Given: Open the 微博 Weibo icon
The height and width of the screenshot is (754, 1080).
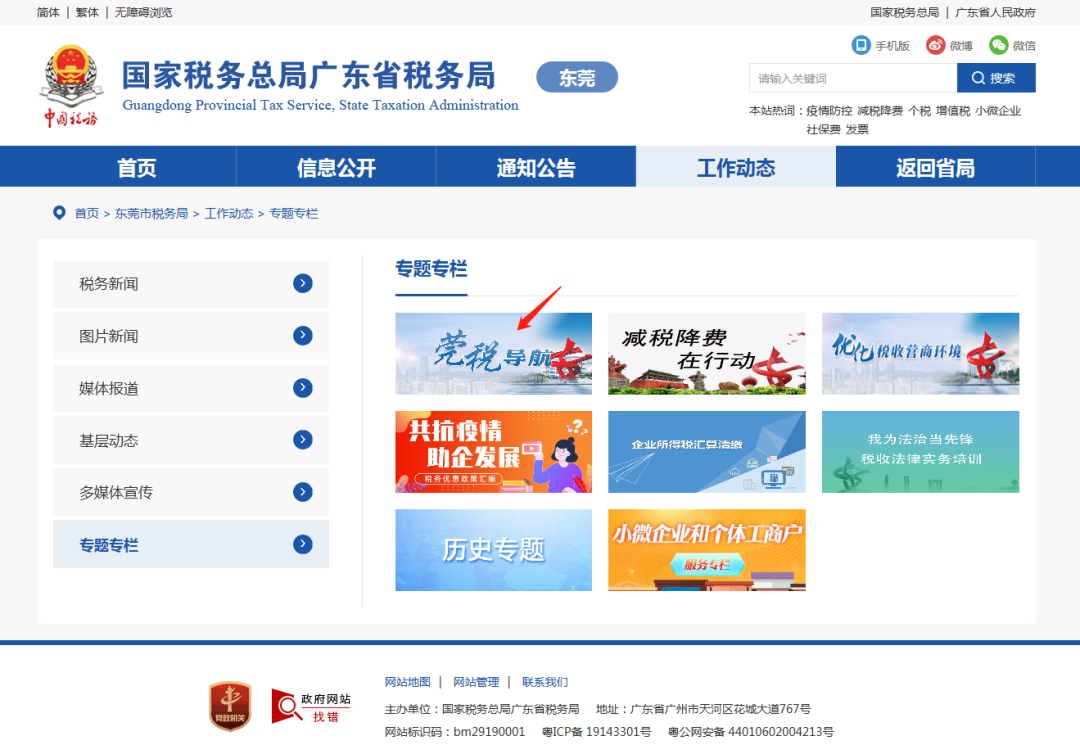Looking at the screenshot, I should pyautogui.click(x=935, y=45).
